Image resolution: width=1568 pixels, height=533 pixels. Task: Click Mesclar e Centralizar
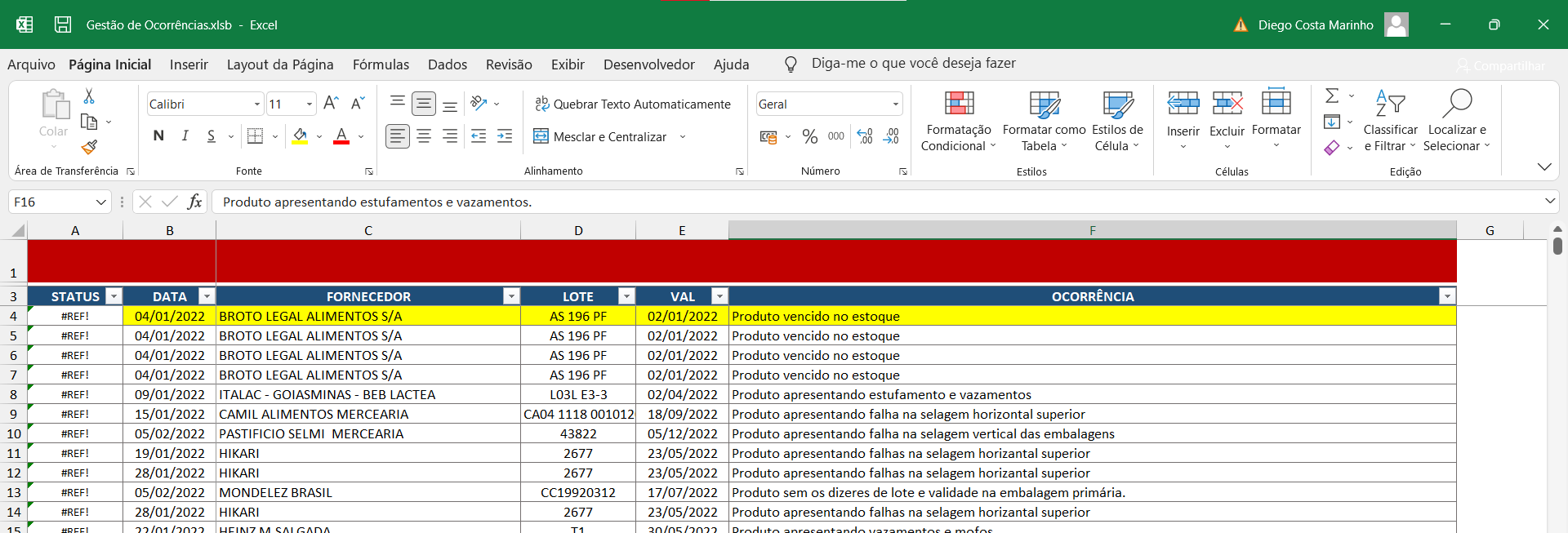click(600, 137)
